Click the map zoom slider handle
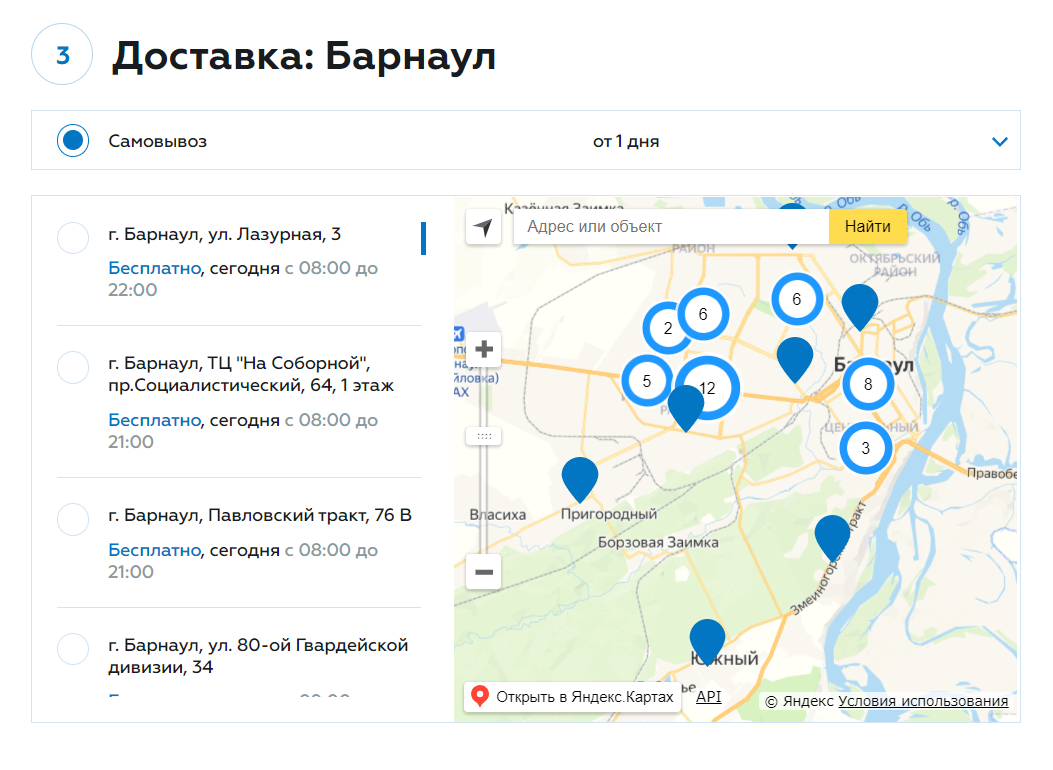Viewport: 1053px width, 770px height. pyautogui.click(x=484, y=436)
